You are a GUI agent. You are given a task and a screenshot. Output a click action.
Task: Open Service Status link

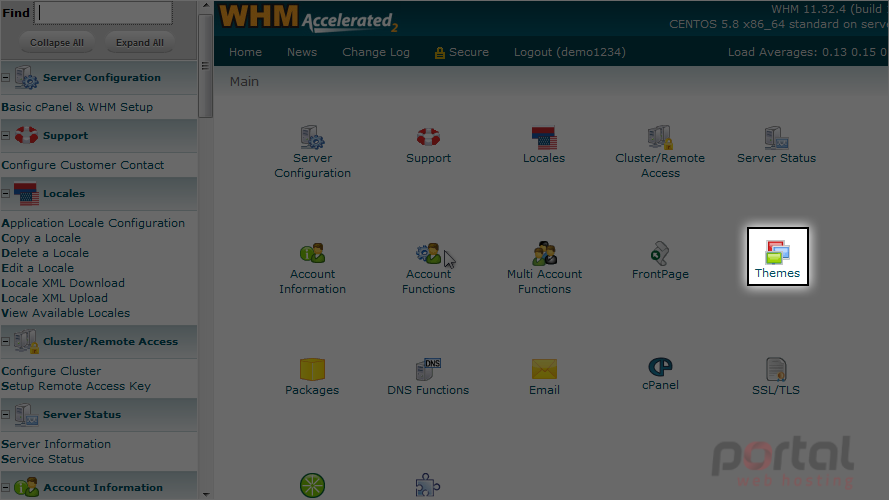coord(43,459)
